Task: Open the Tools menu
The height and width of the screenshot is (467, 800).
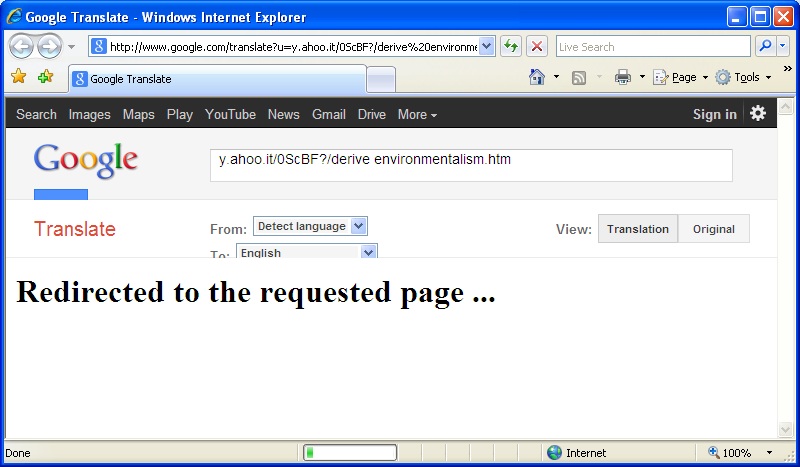Action: click(x=743, y=77)
